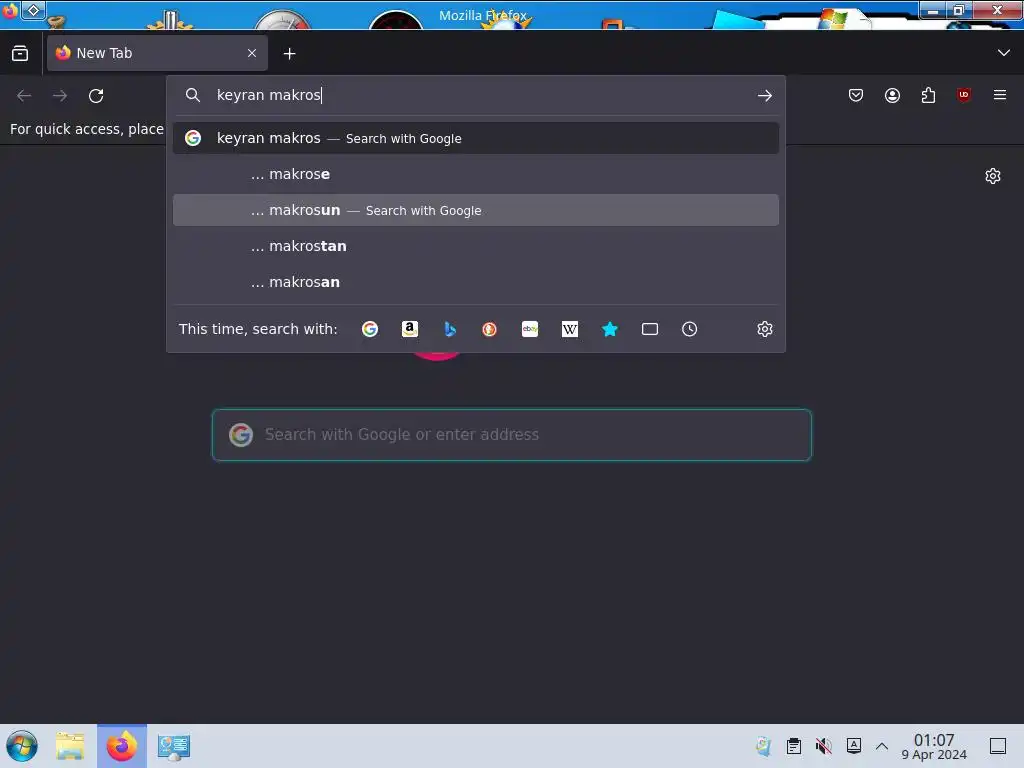
Task: Expand hidden system tray icons arrow
Action: pos(882,746)
